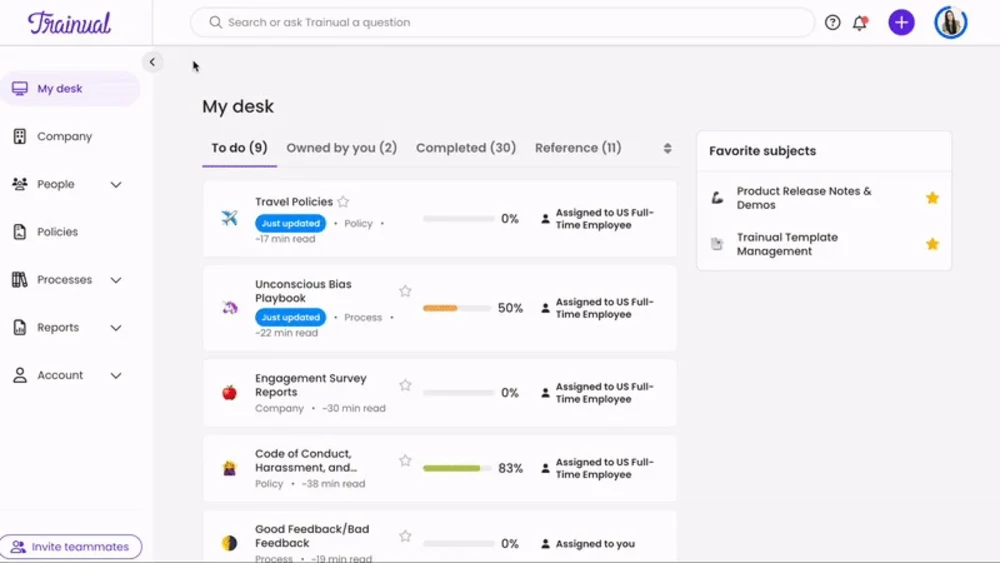Click the "~30 min read" text

click(x=354, y=408)
